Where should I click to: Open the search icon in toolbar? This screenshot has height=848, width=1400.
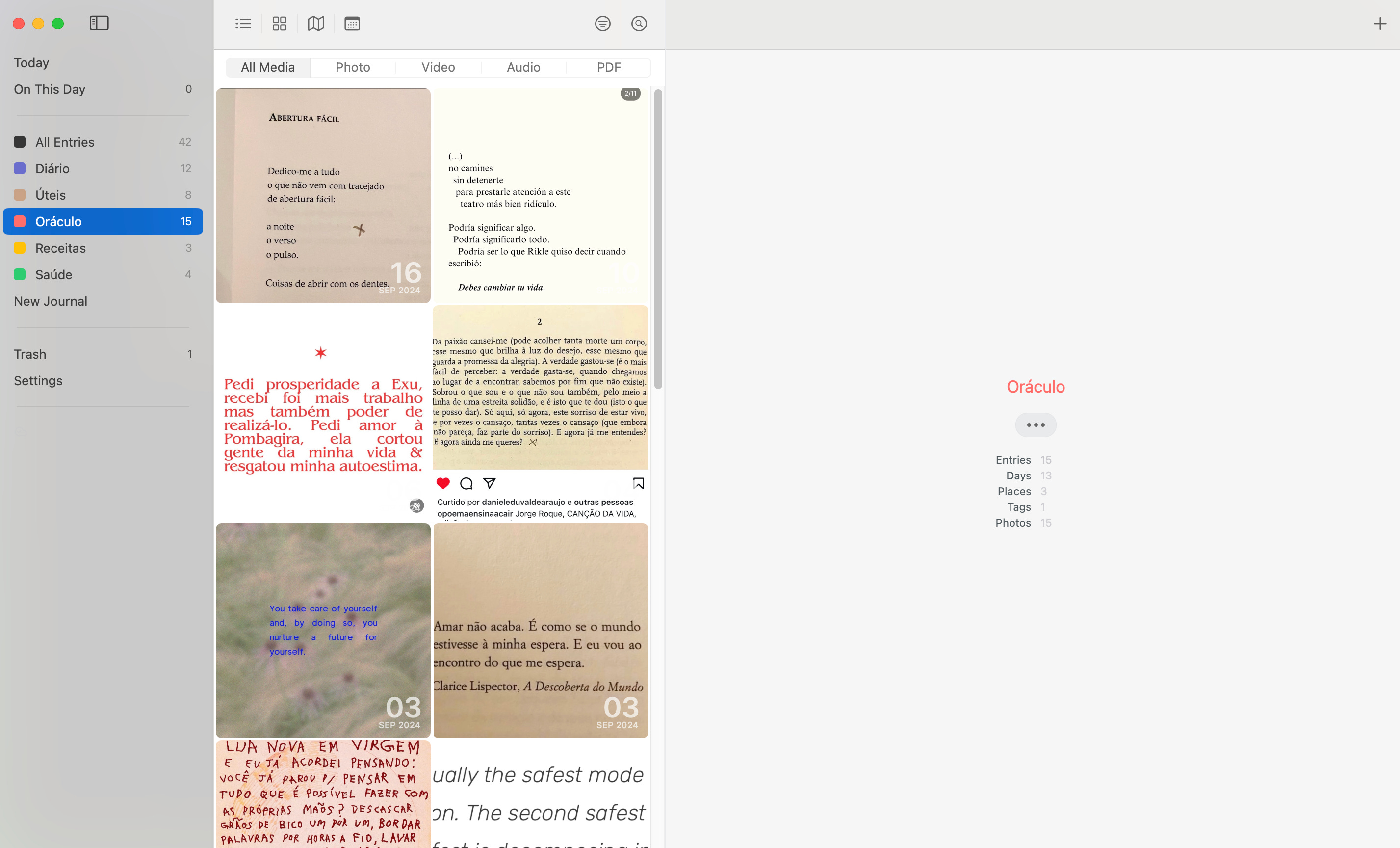coord(639,23)
